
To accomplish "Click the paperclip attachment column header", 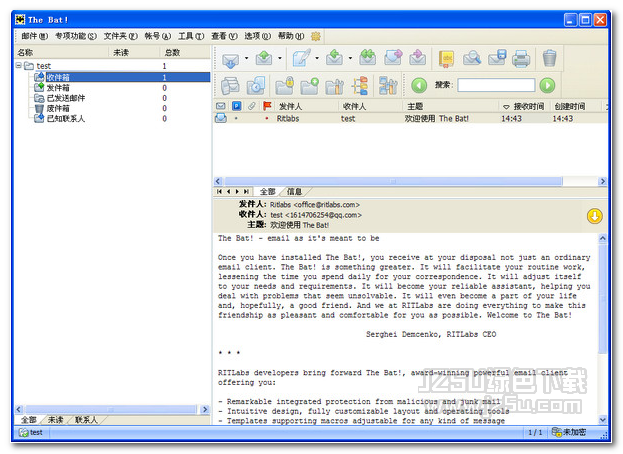I will [252, 106].
